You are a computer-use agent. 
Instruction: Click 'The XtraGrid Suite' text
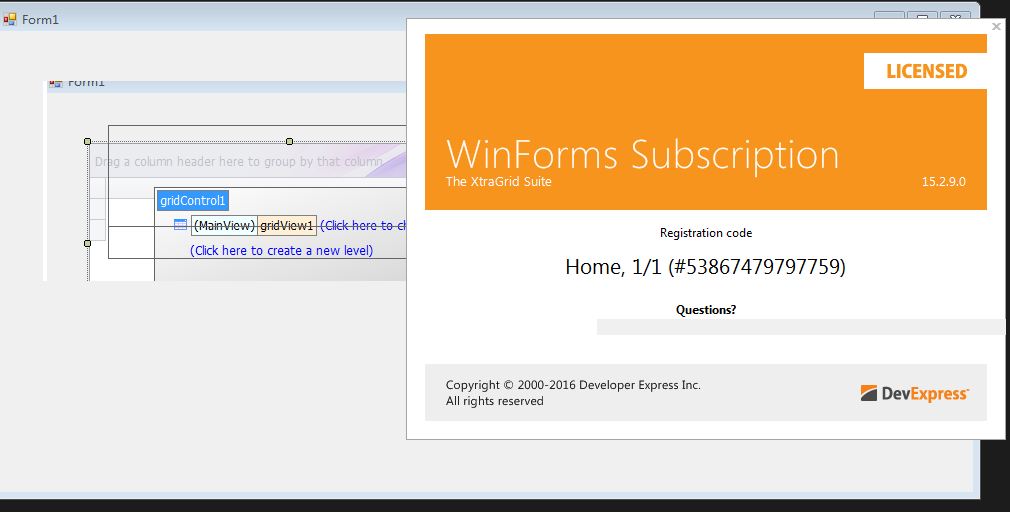coord(499,182)
